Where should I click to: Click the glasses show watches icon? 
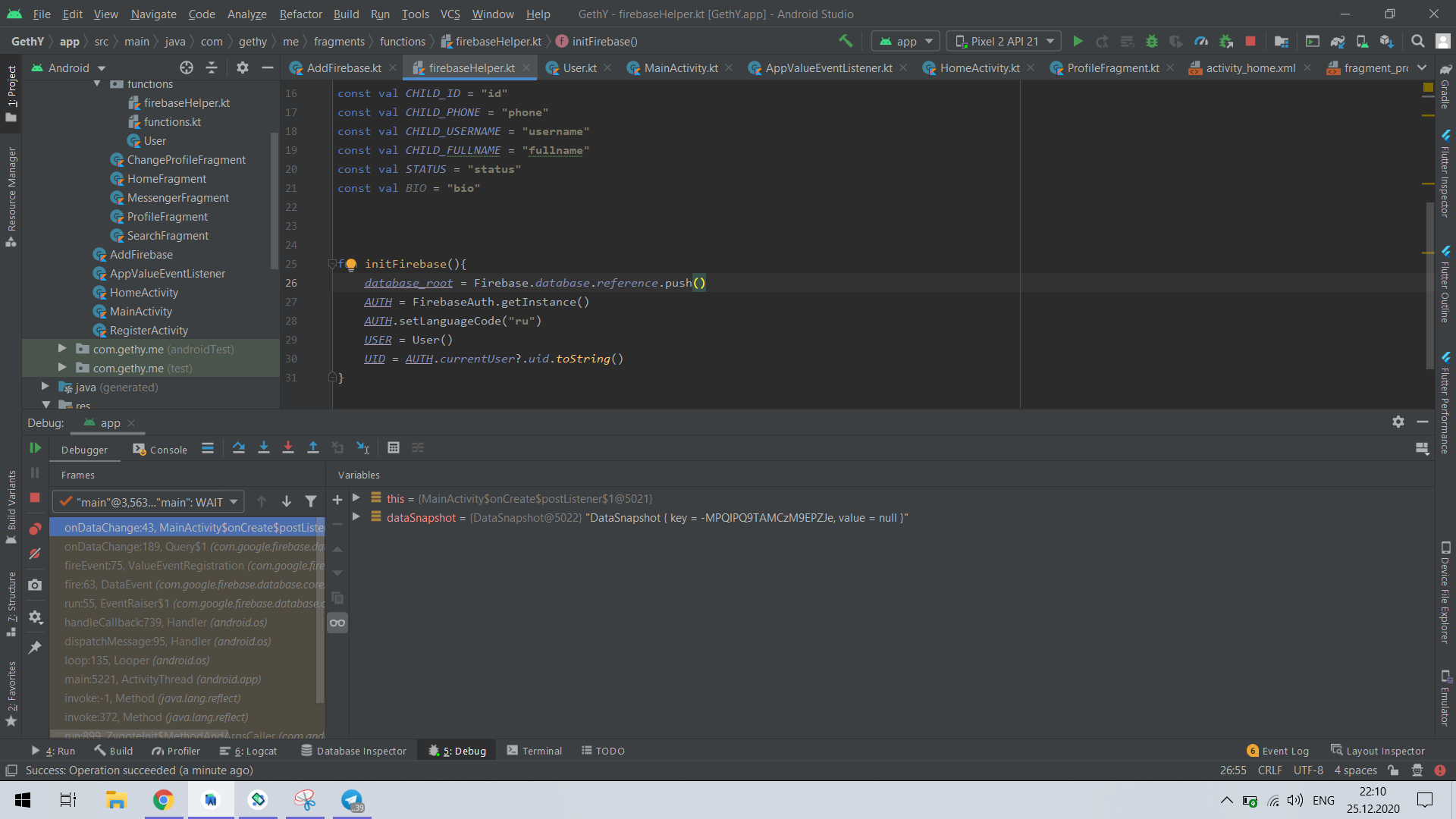(x=337, y=623)
